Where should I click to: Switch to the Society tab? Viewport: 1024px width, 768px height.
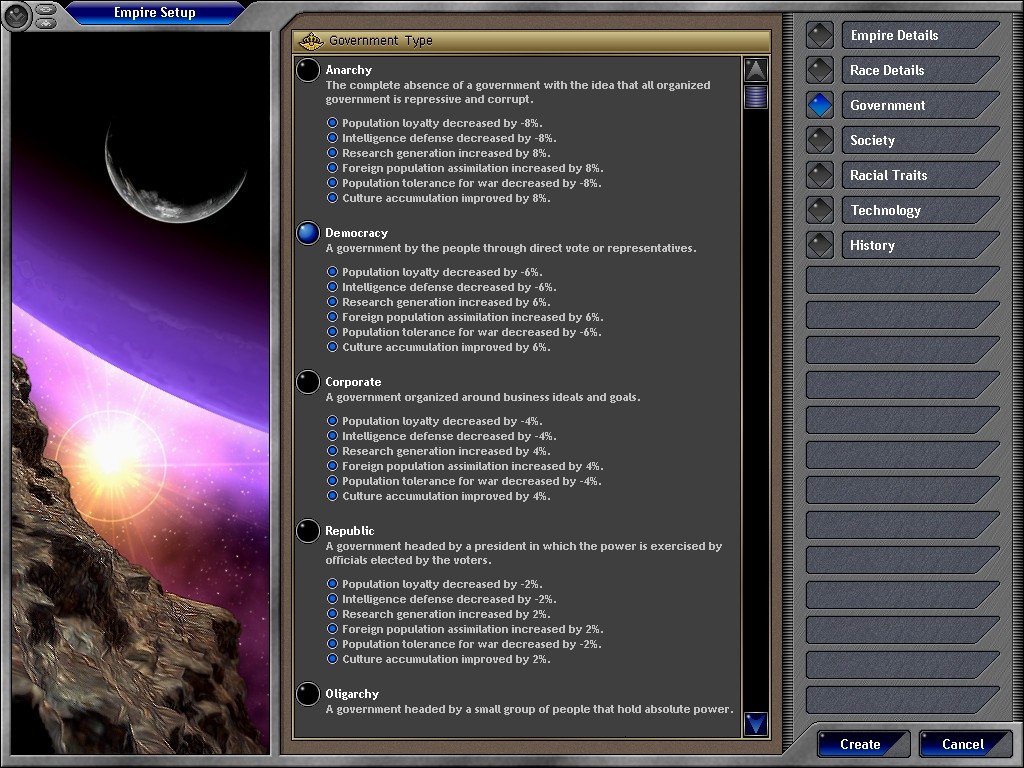[x=918, y=140]
